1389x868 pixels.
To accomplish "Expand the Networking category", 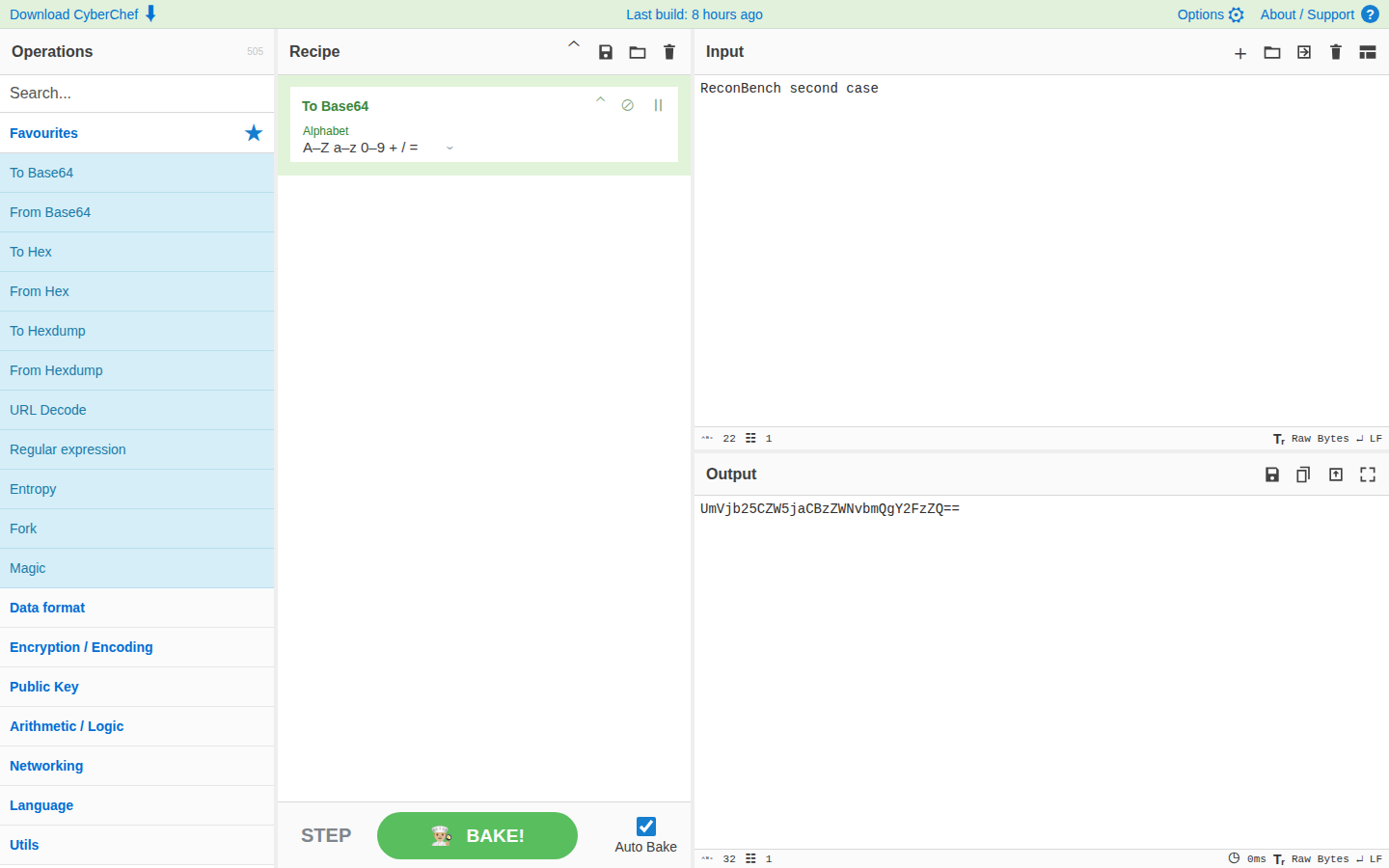I will click(137, 766).
